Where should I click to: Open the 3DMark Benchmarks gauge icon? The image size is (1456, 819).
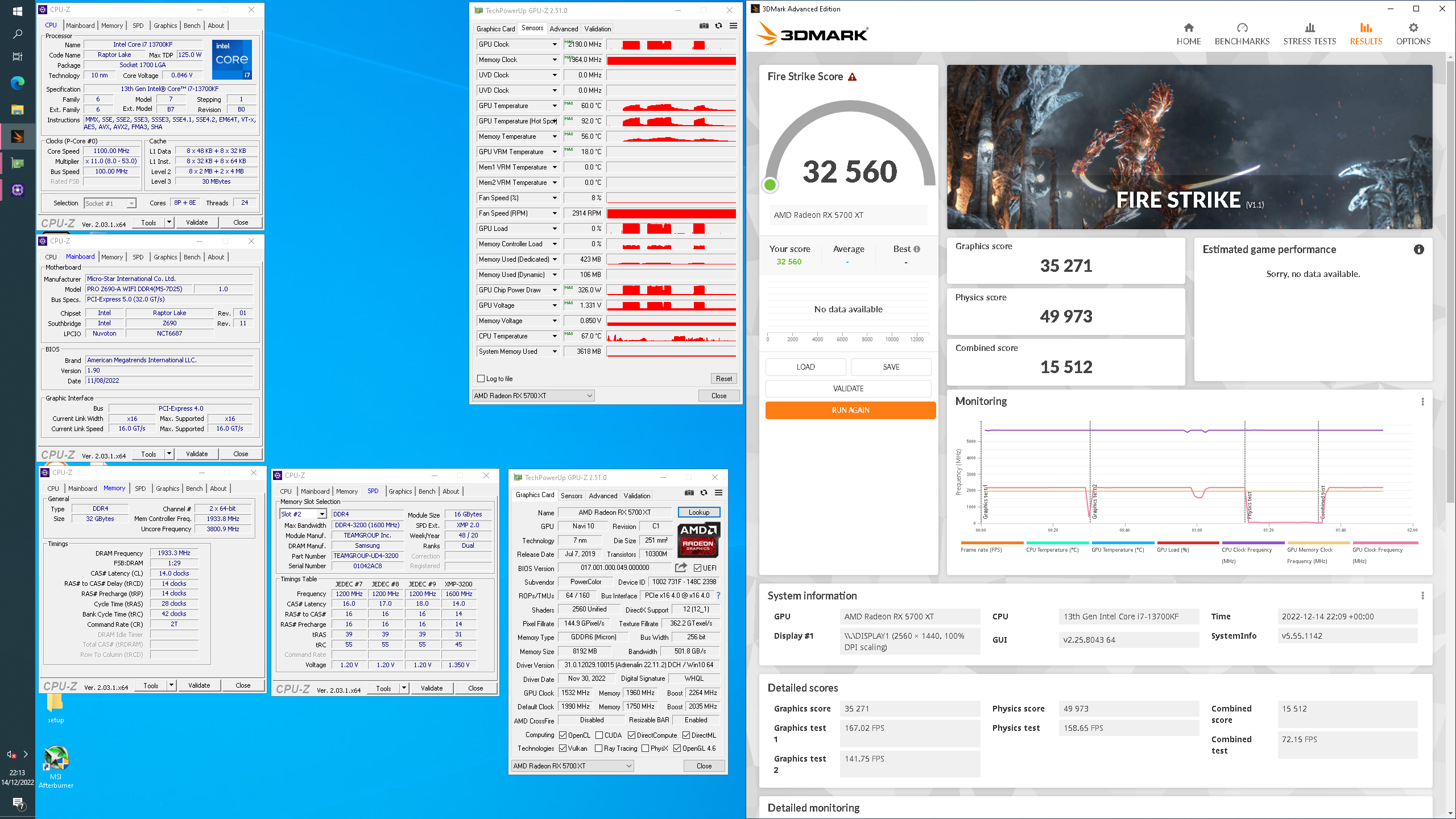tap(1242, 28)
